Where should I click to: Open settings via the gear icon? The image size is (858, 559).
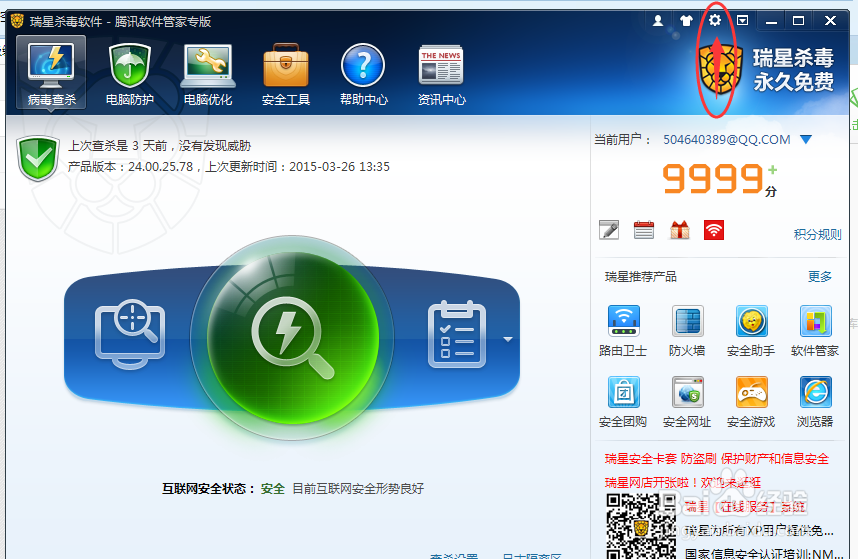pos(715,20)
